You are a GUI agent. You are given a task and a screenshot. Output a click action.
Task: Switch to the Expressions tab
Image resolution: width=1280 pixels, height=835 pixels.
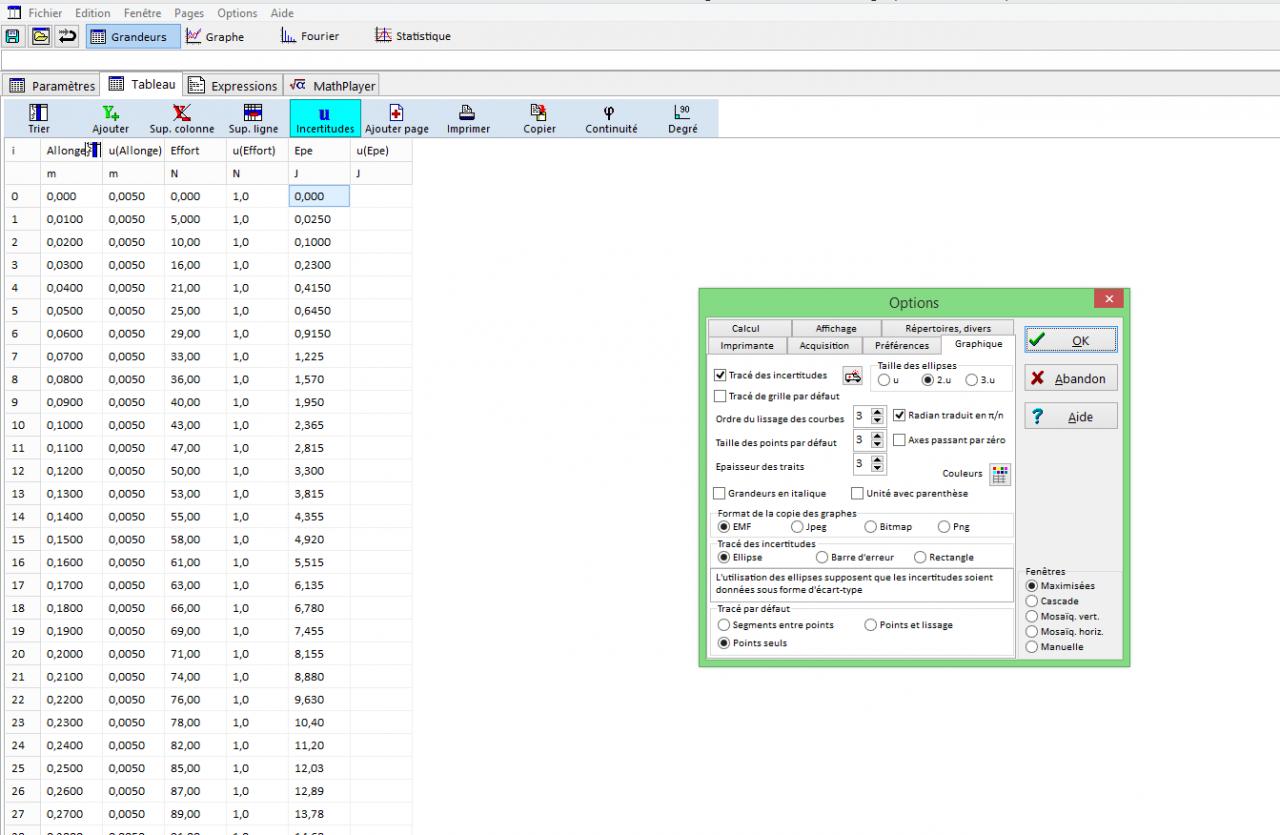[x=233, y=86]
